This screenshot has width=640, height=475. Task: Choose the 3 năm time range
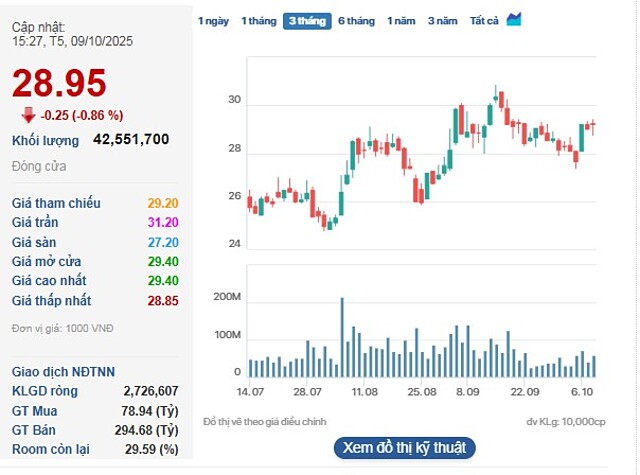tap(443, 20)
